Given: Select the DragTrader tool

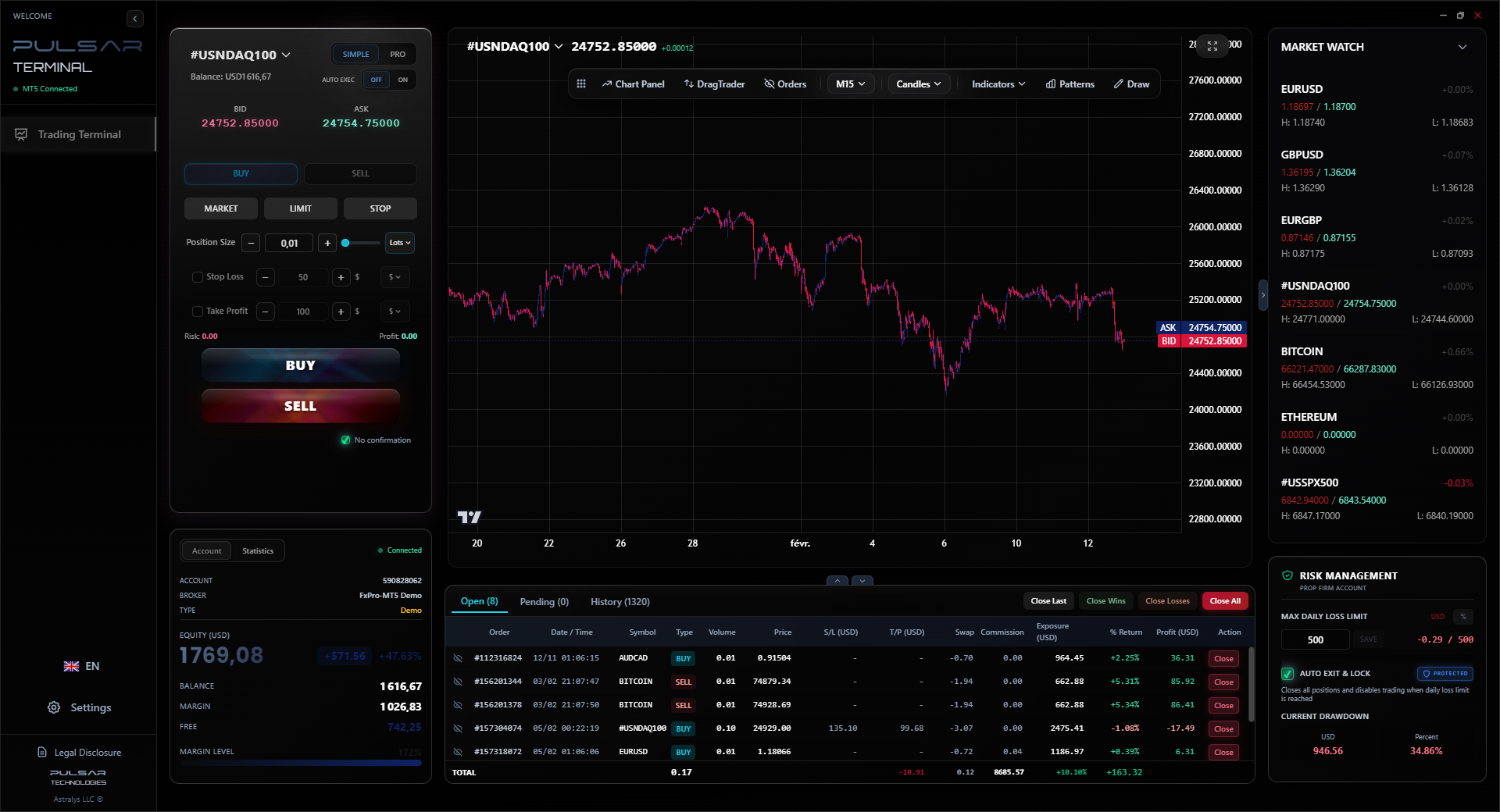Looking at the screenshot, I should point(713,84).
